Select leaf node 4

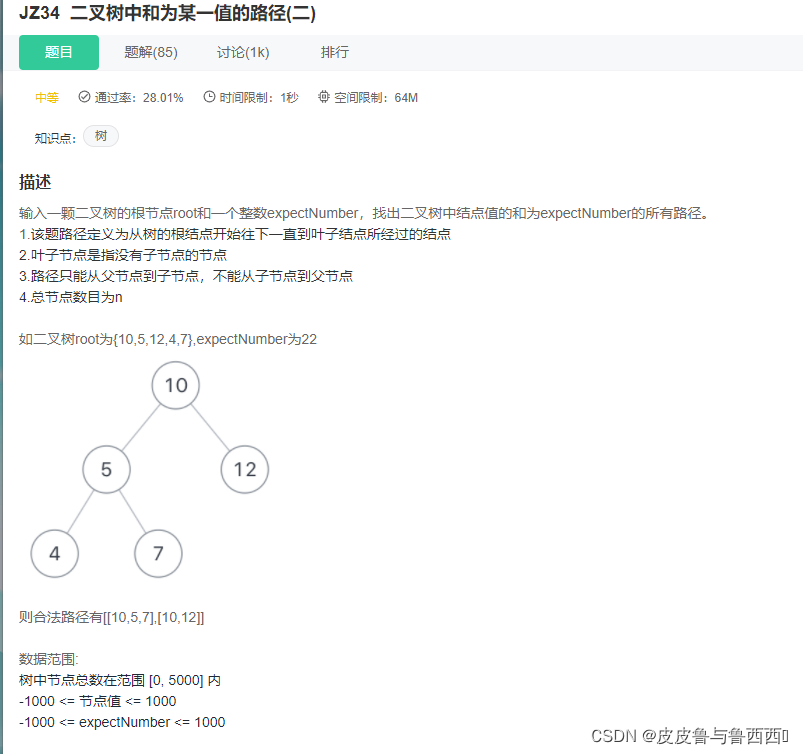click(55, 553)
